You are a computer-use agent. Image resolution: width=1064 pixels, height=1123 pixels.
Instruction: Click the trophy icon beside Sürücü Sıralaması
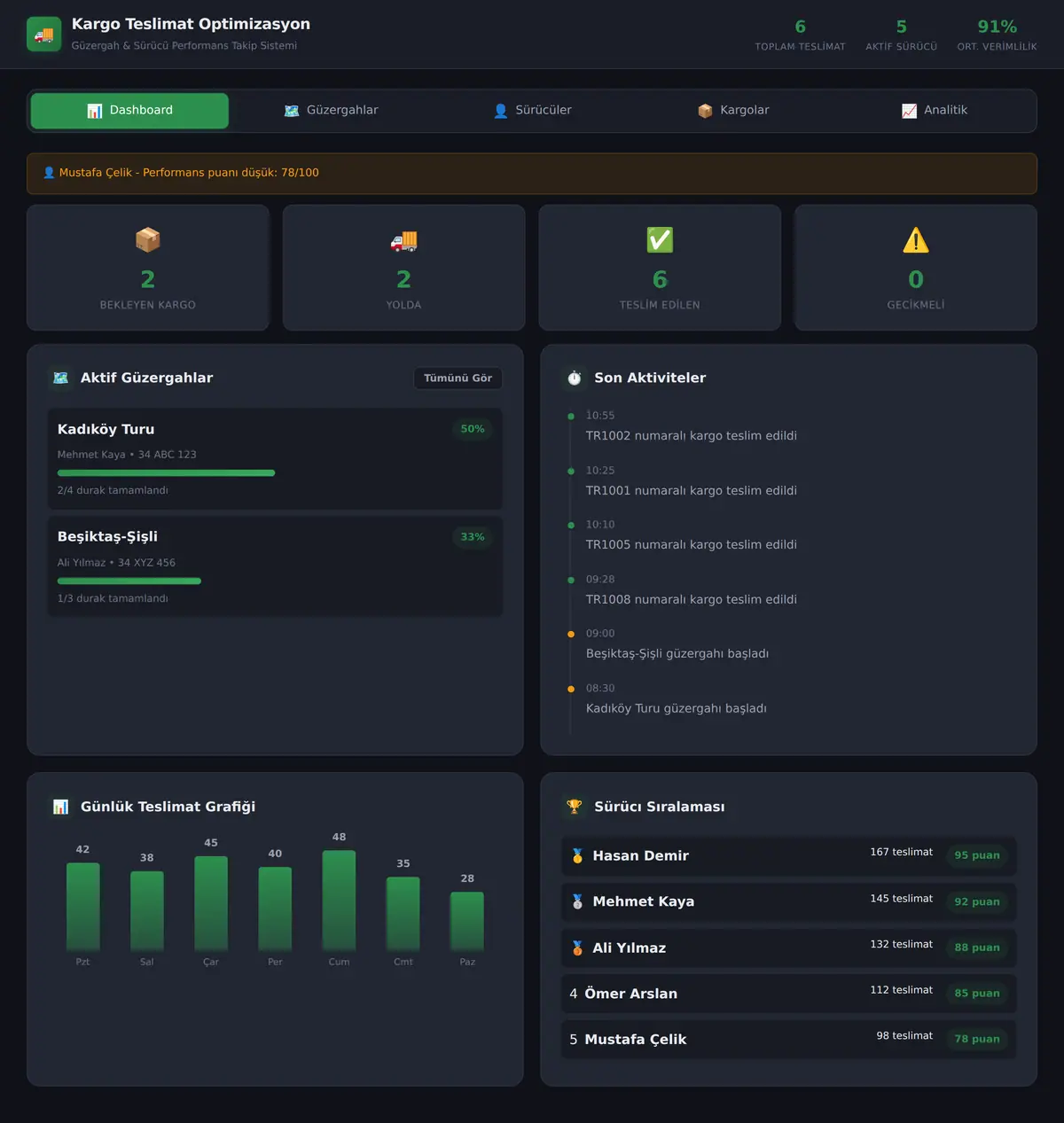(x=575, y=807)
